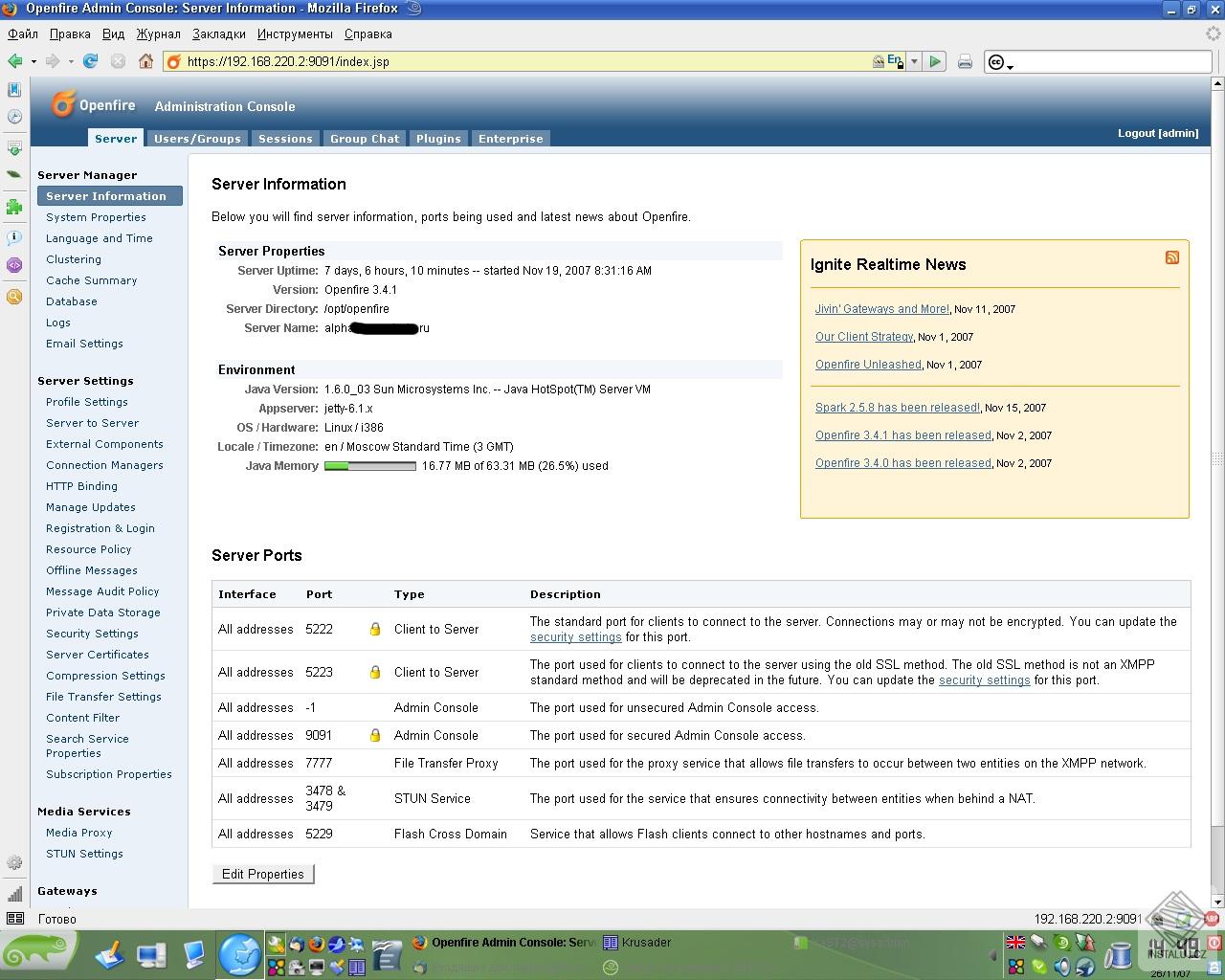Open the Logs sidebar link
Screen dimensions: 1225x980
(x=58, y=323)
